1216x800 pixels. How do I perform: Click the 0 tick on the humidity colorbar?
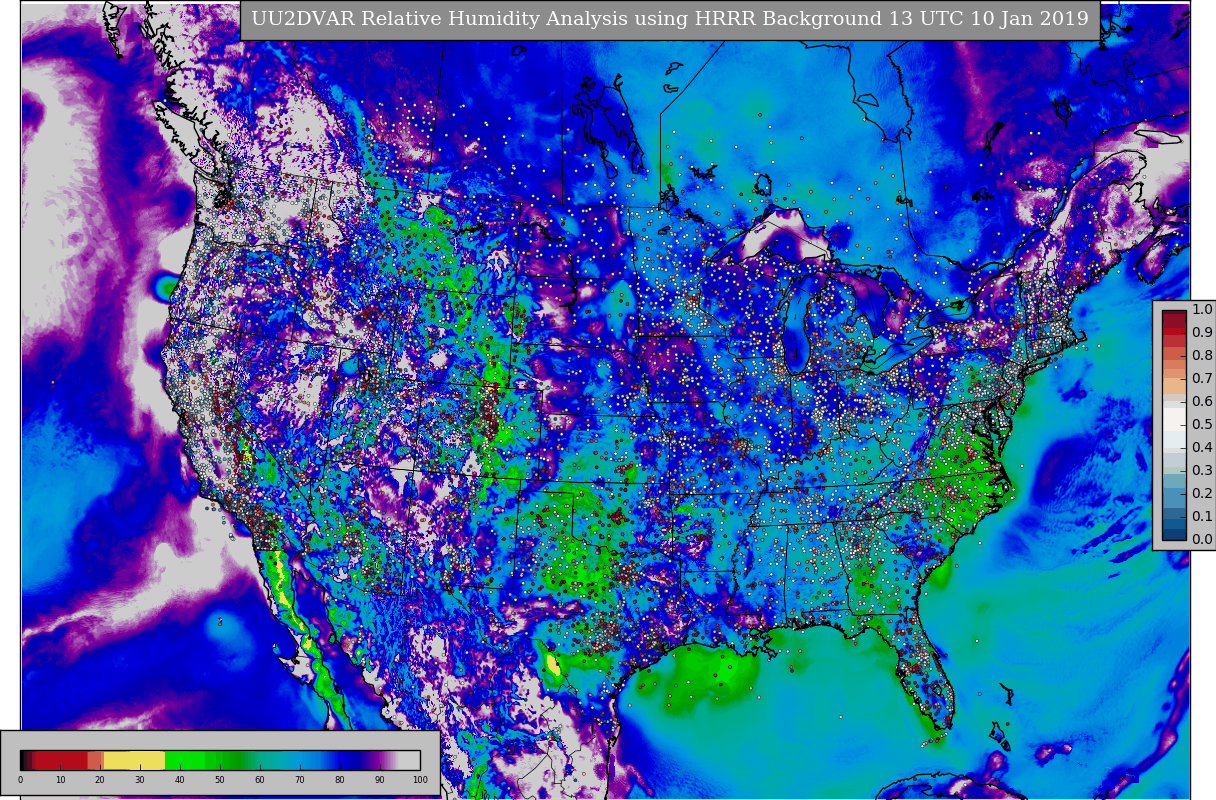coord(20,780)
